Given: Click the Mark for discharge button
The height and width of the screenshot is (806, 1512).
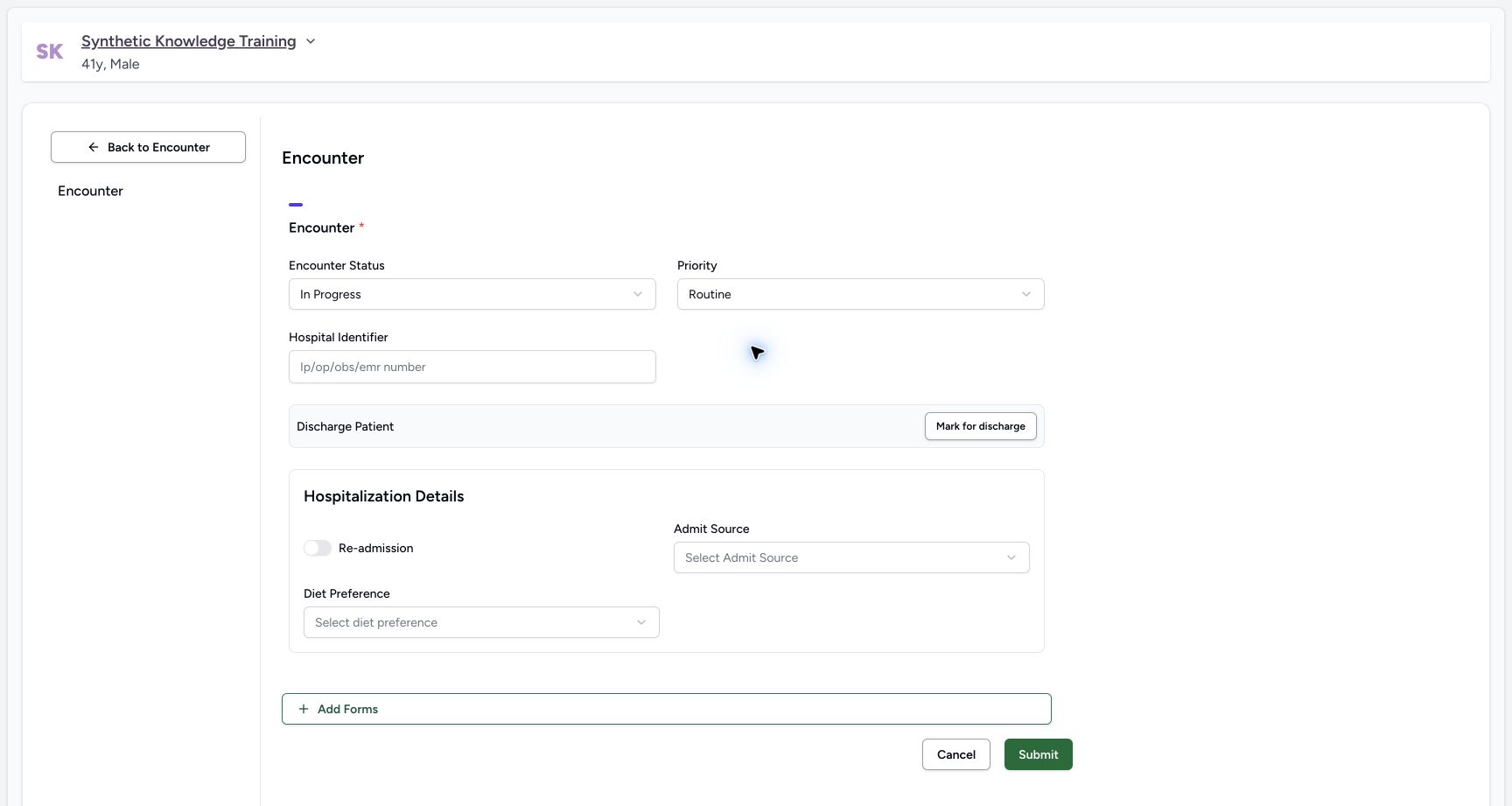Looking at the screenshot, I should pos(981,426).
